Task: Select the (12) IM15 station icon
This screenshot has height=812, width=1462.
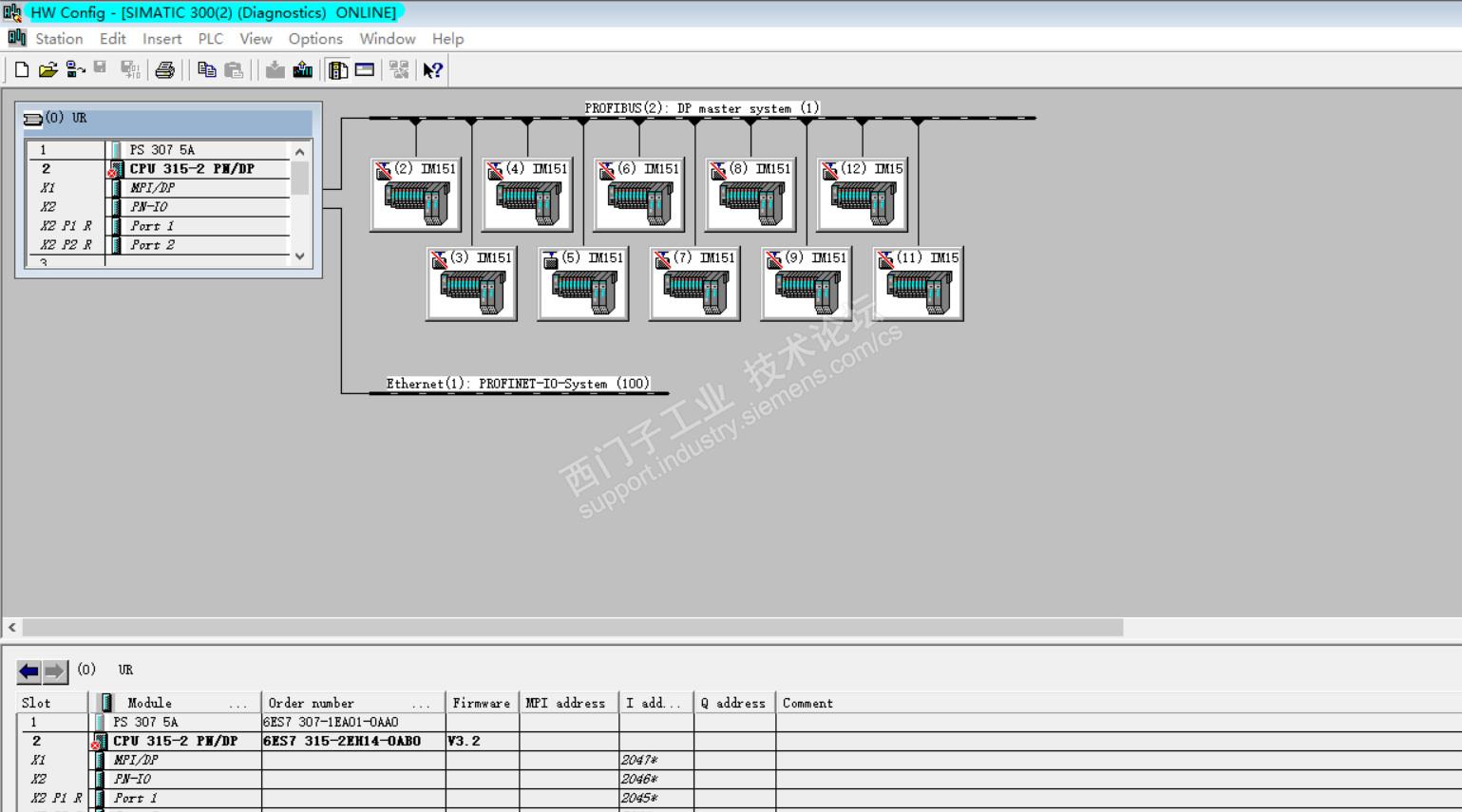Action: [x=863, y=195]
